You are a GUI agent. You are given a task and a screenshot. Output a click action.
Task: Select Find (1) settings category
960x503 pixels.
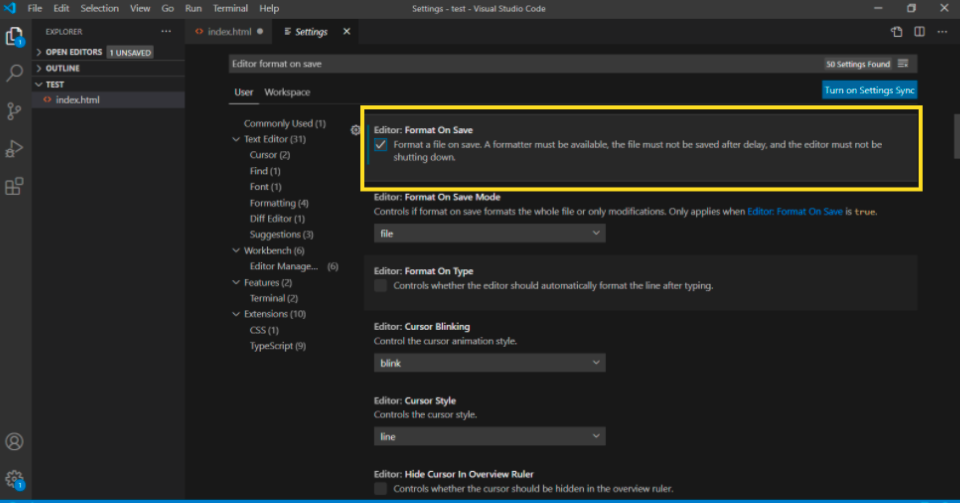pyautogui.click(x=264, y=171)
